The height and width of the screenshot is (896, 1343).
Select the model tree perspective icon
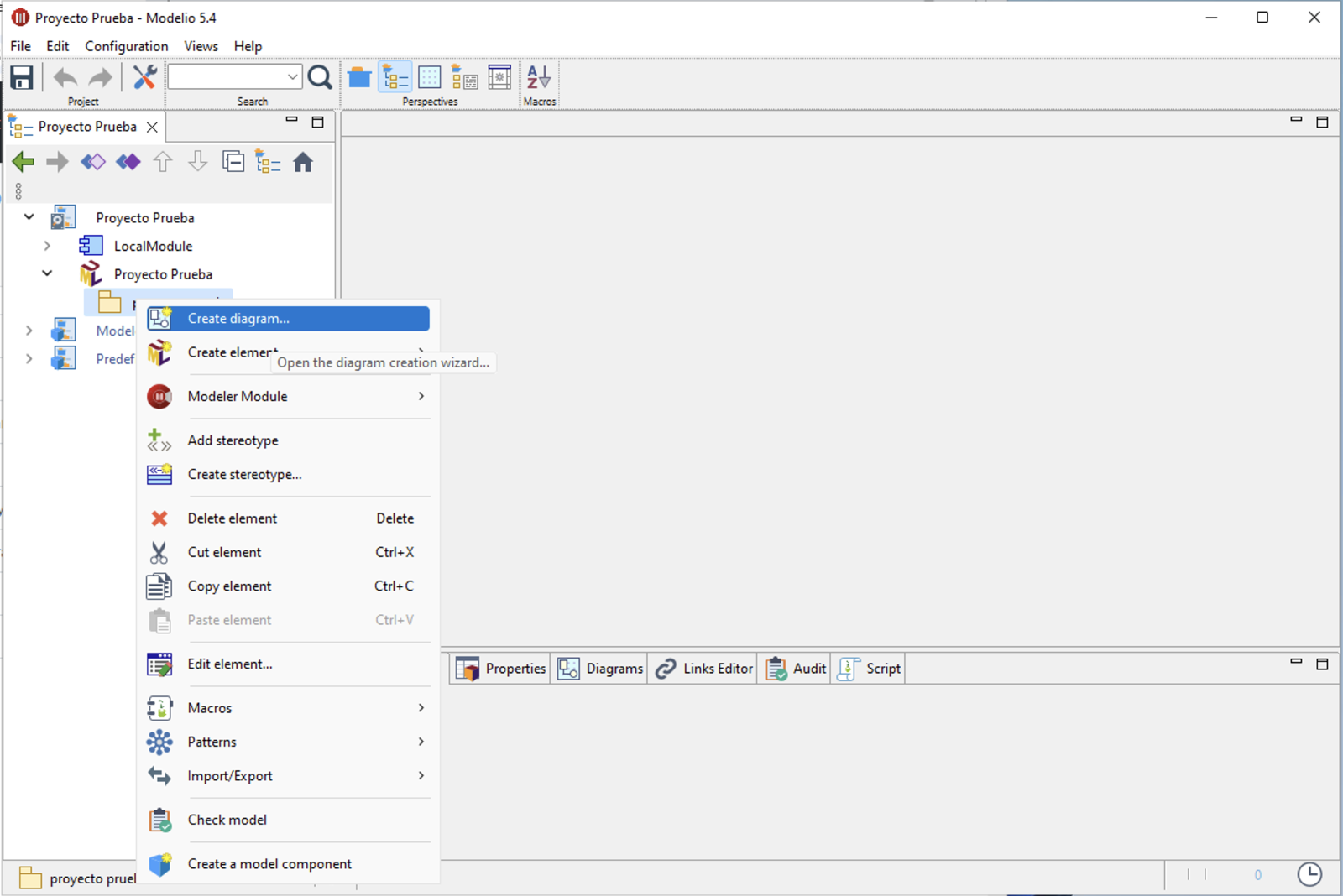(395, 77)
